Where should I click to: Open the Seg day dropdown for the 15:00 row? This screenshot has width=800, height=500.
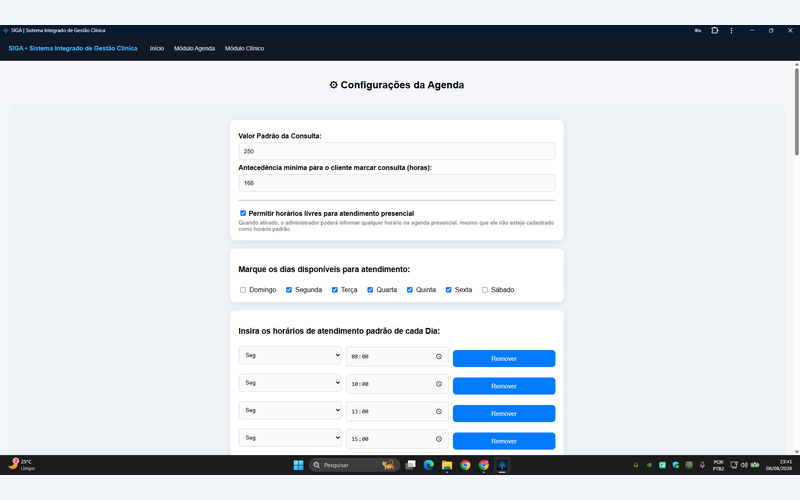coord(290,438)
